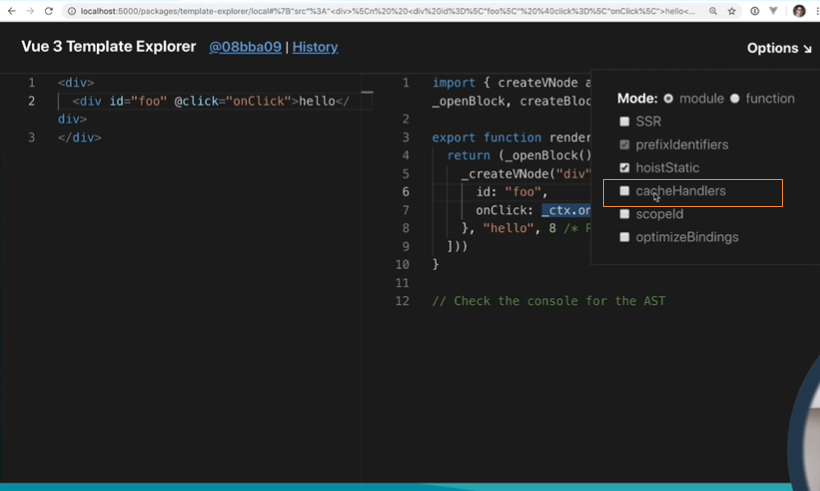
Task: Enable the scopeId checkbox
Action: 624,214
